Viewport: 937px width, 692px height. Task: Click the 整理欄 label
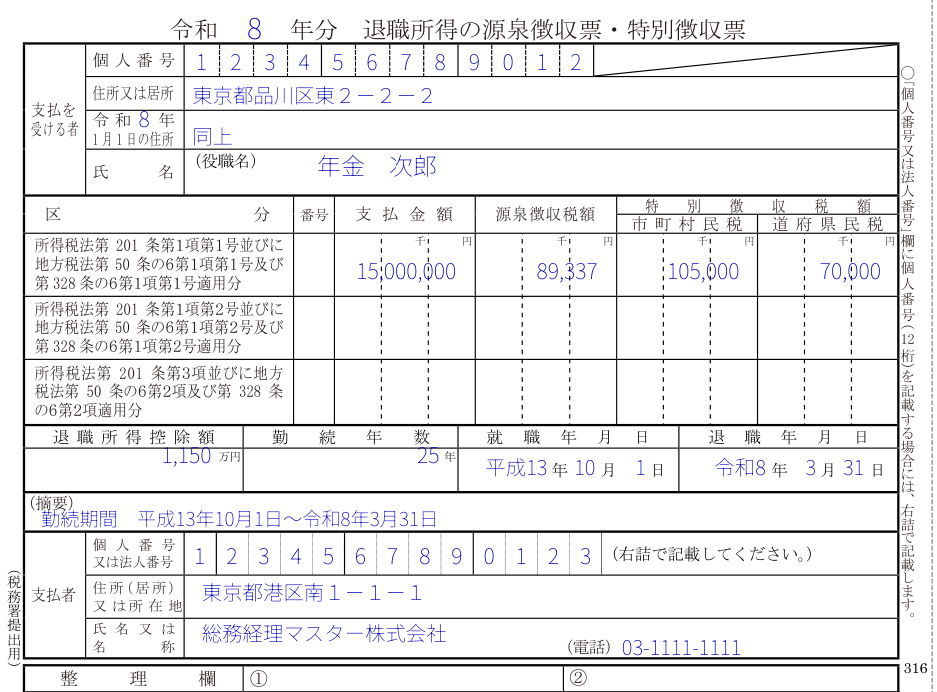click(138, 679)
